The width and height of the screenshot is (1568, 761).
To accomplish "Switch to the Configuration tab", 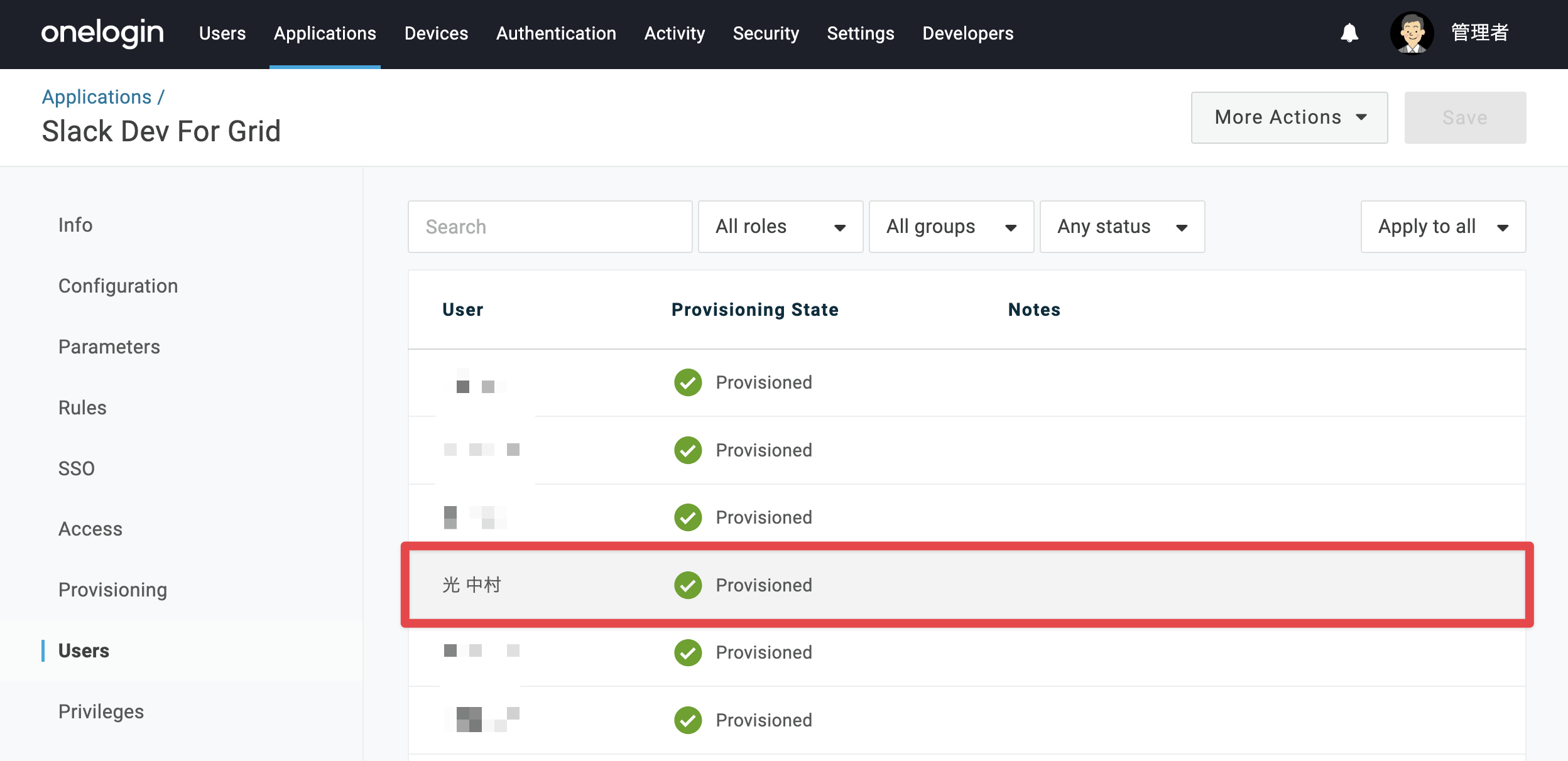I will (118, 286).
